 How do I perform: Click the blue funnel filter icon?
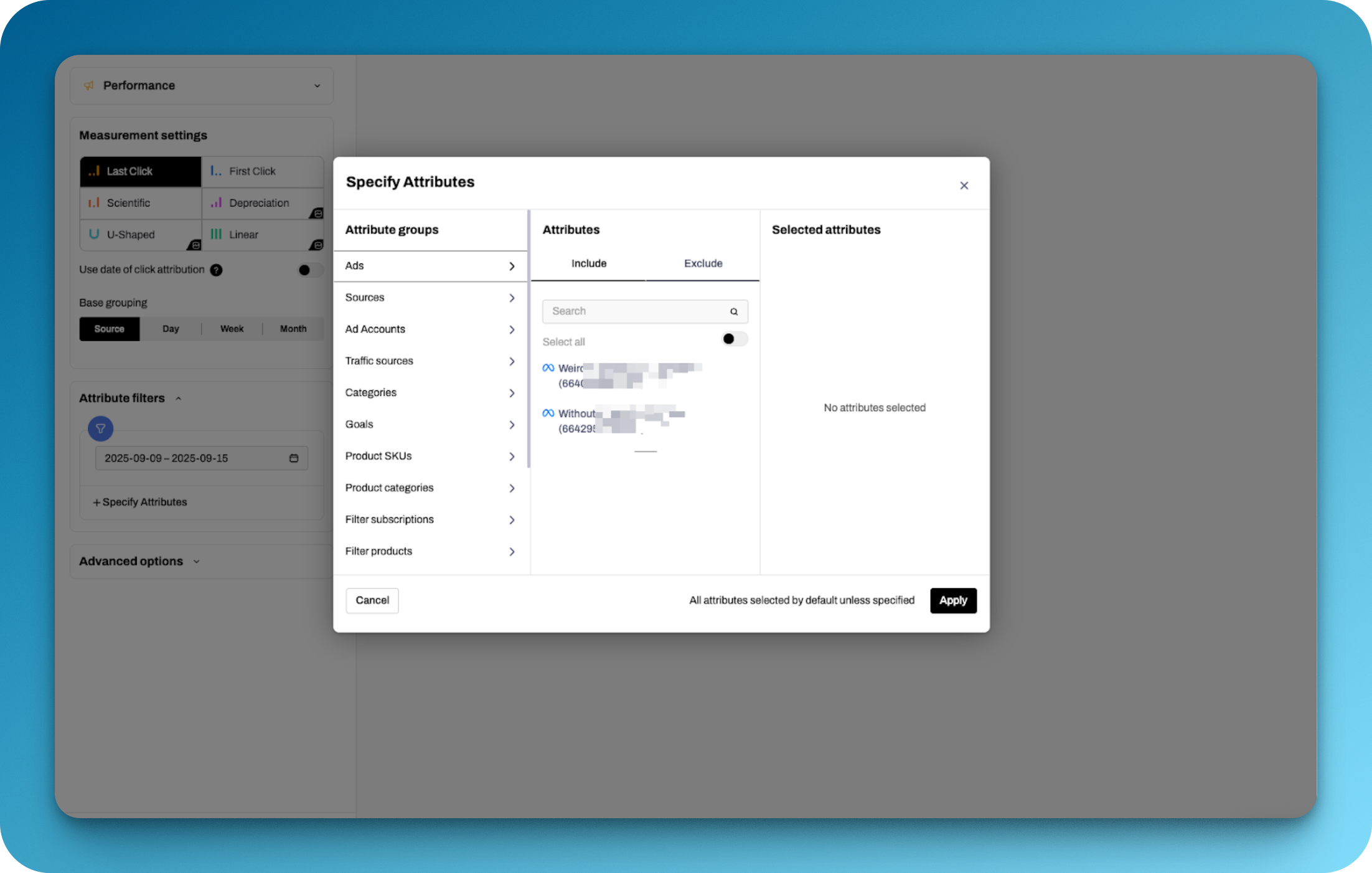[x=100, y=428]
